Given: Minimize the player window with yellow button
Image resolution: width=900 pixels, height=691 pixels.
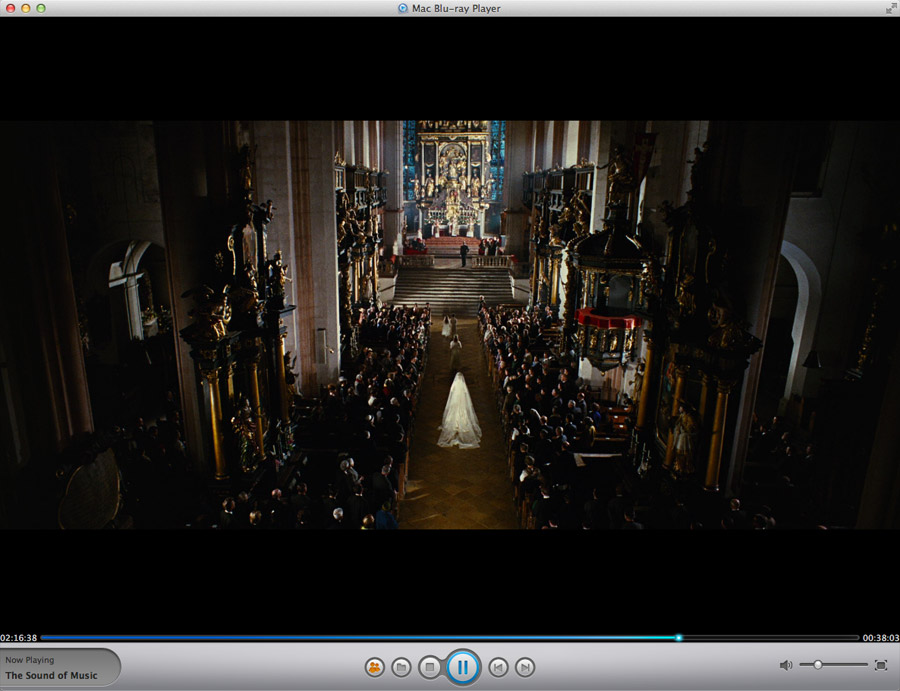Looking at the screenshot, I should (x=25, y=8).
